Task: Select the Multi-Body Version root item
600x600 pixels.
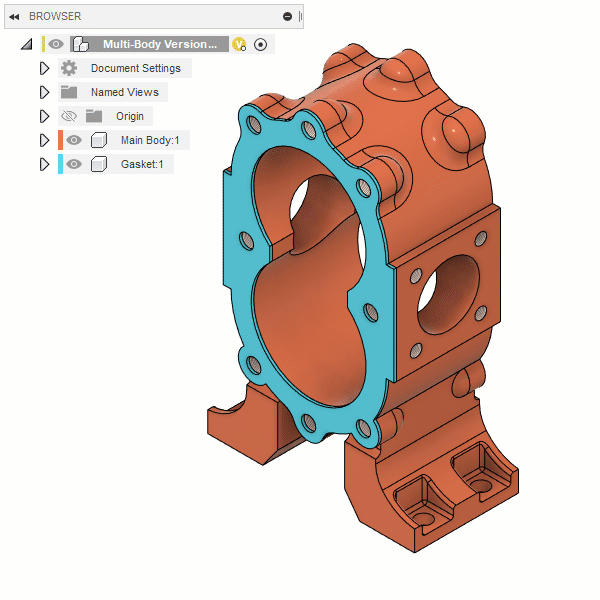Action: coord(160,44)
